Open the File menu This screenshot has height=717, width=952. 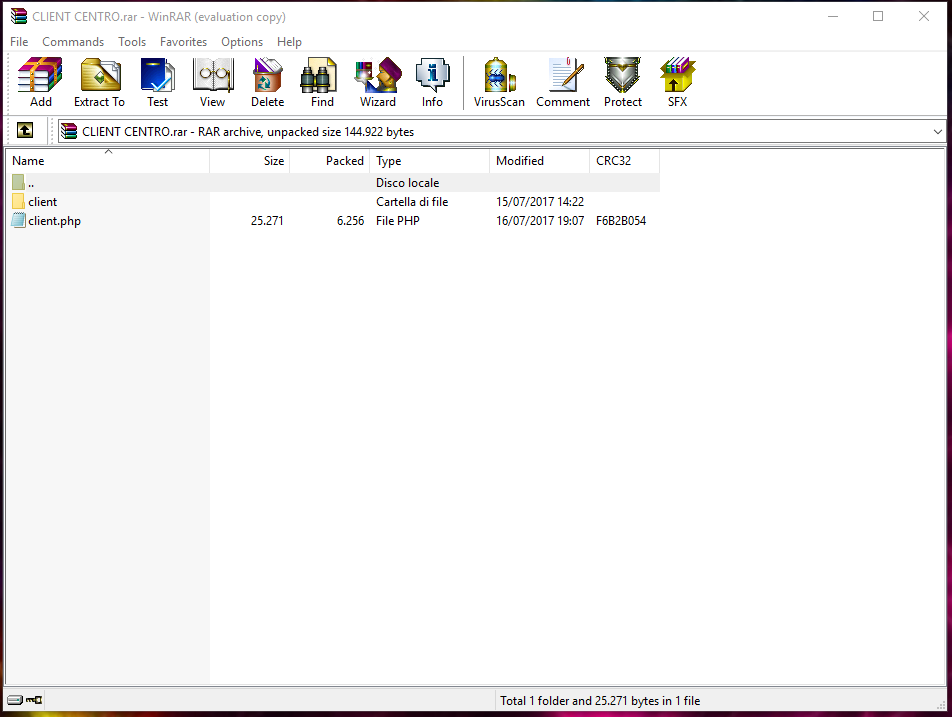click(x=19, y=42)
